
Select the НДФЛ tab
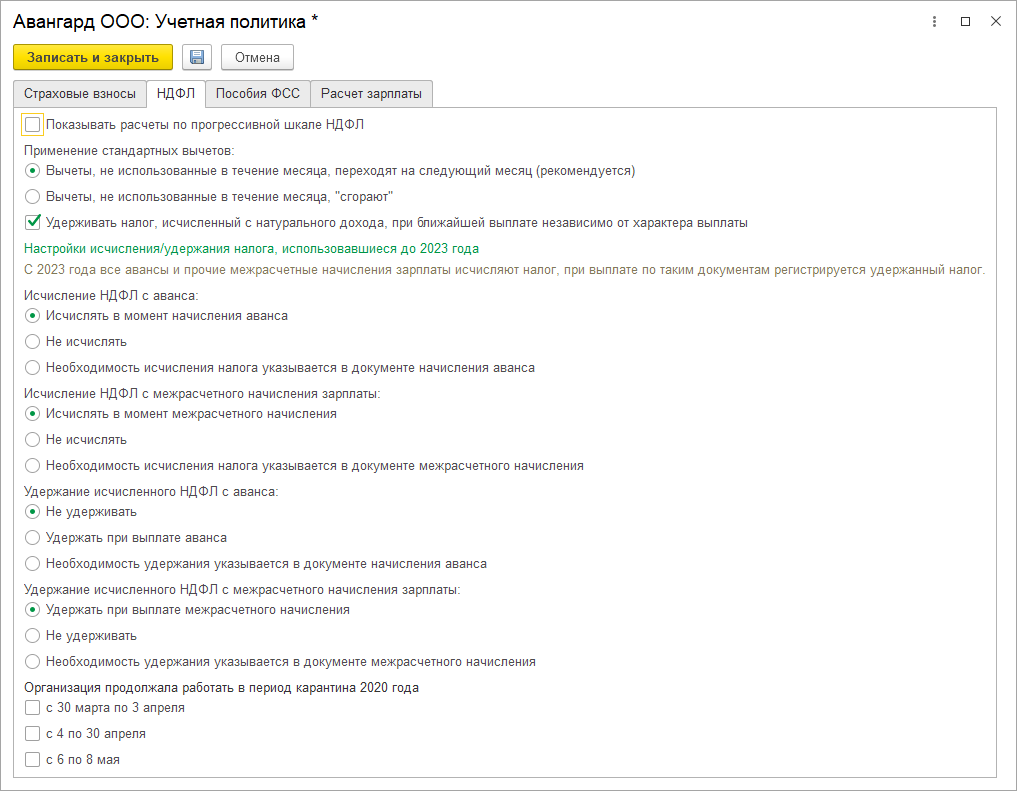176,94
